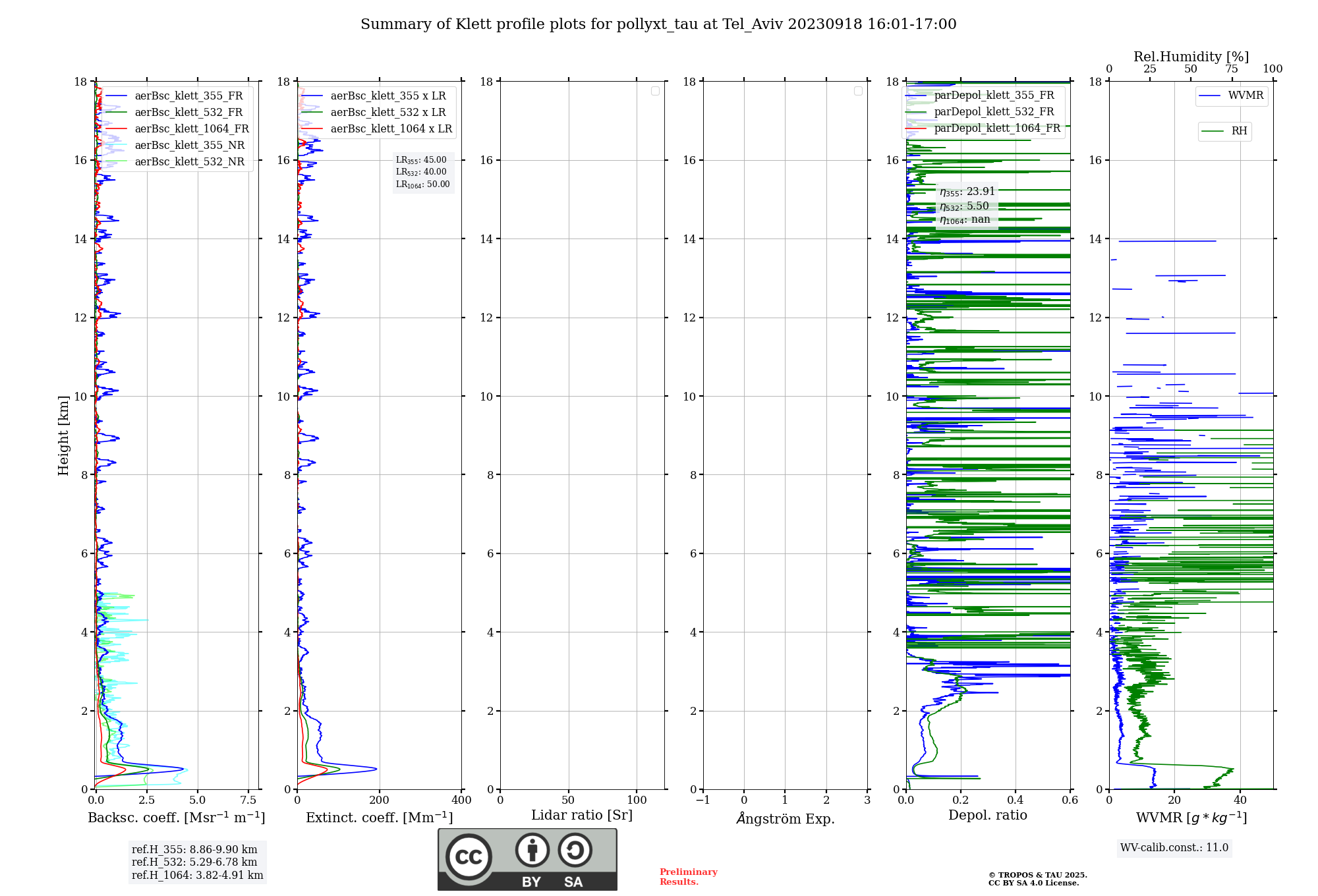Screen dimensions: 1318x896
Task: Click the η1064: nan annotation
Action: pyautogui.click(x=965, y=220)
